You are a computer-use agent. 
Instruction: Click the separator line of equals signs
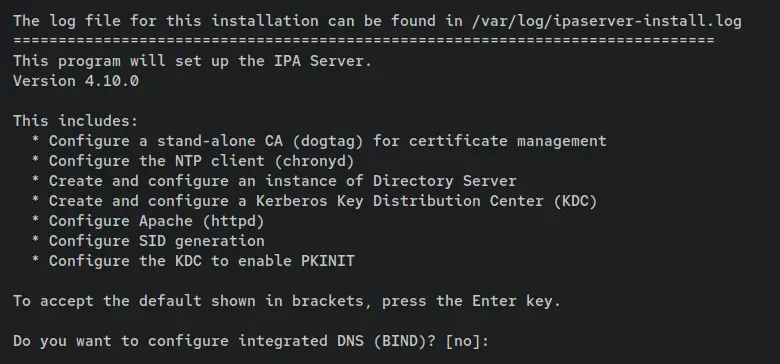[364, 40]
